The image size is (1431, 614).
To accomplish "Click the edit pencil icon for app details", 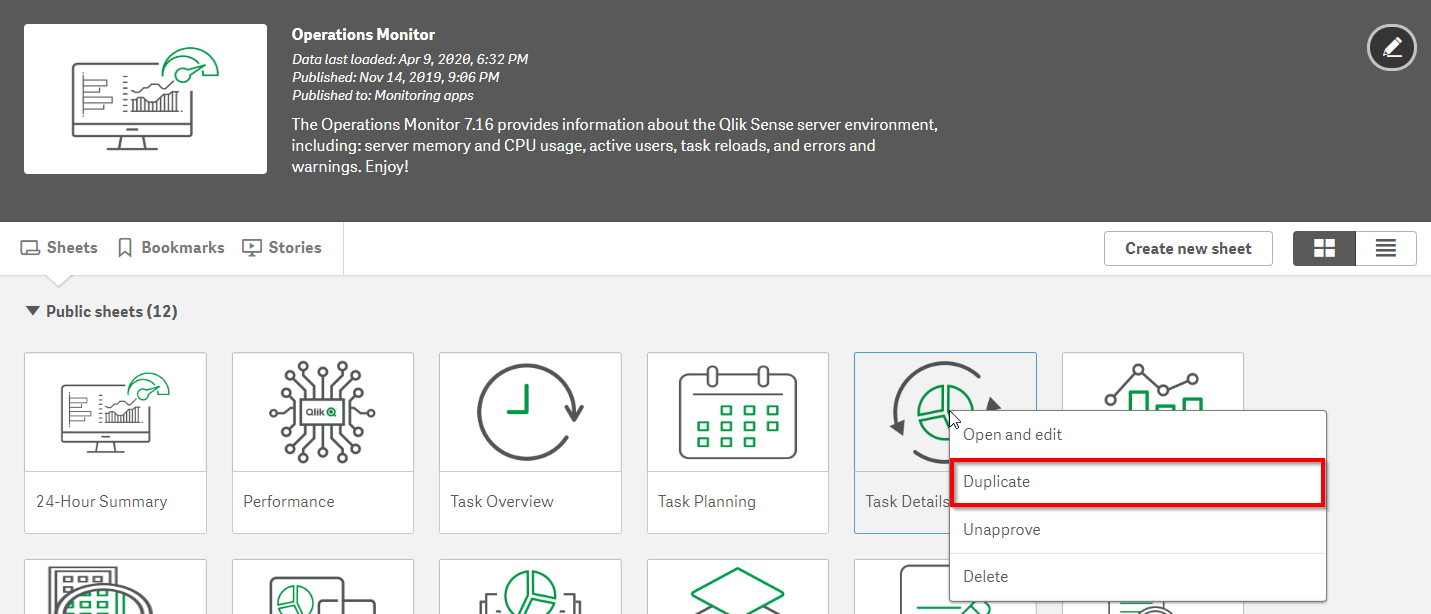I will [x=1392, y=47].
